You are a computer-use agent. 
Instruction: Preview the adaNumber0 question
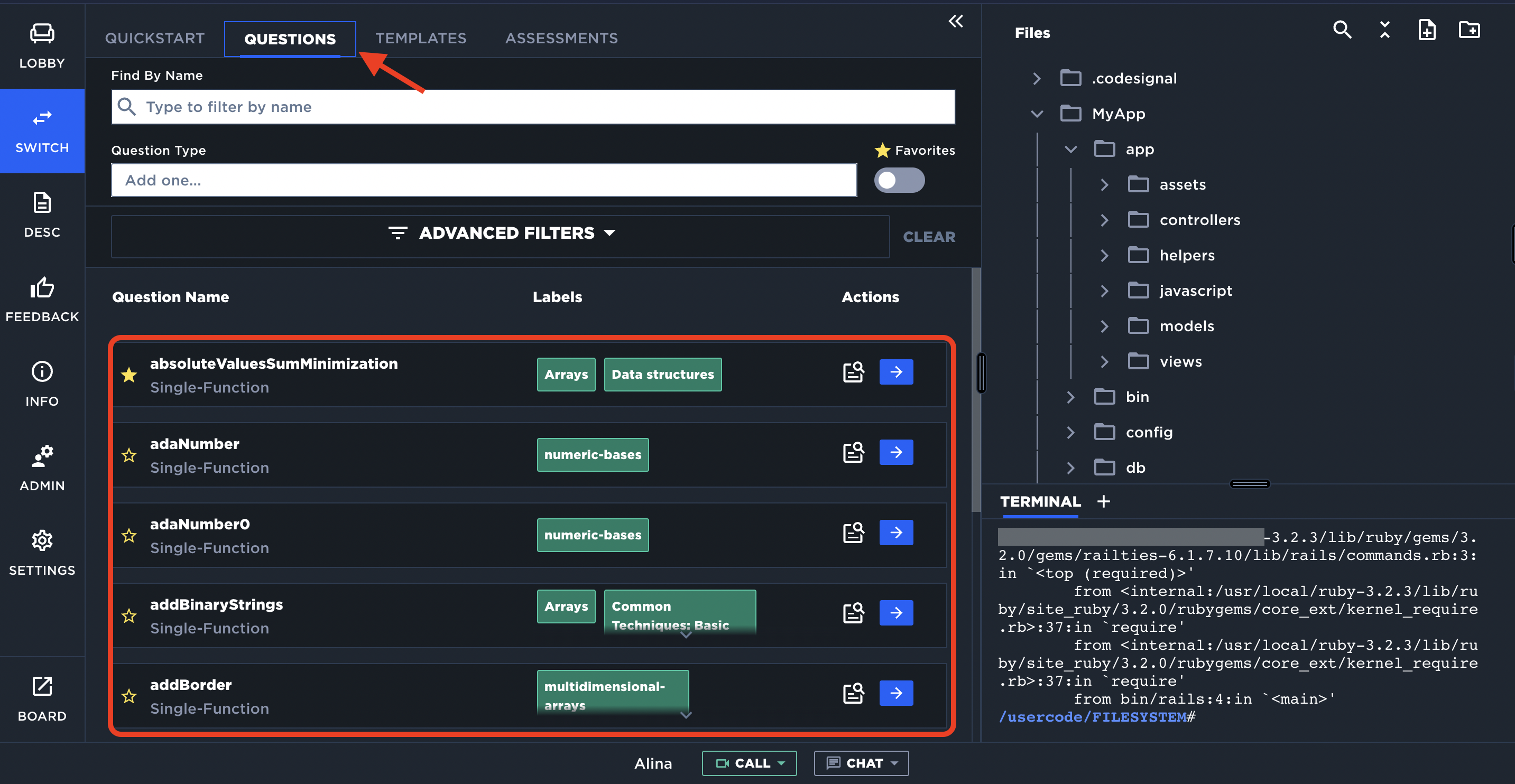click(853, 533)
